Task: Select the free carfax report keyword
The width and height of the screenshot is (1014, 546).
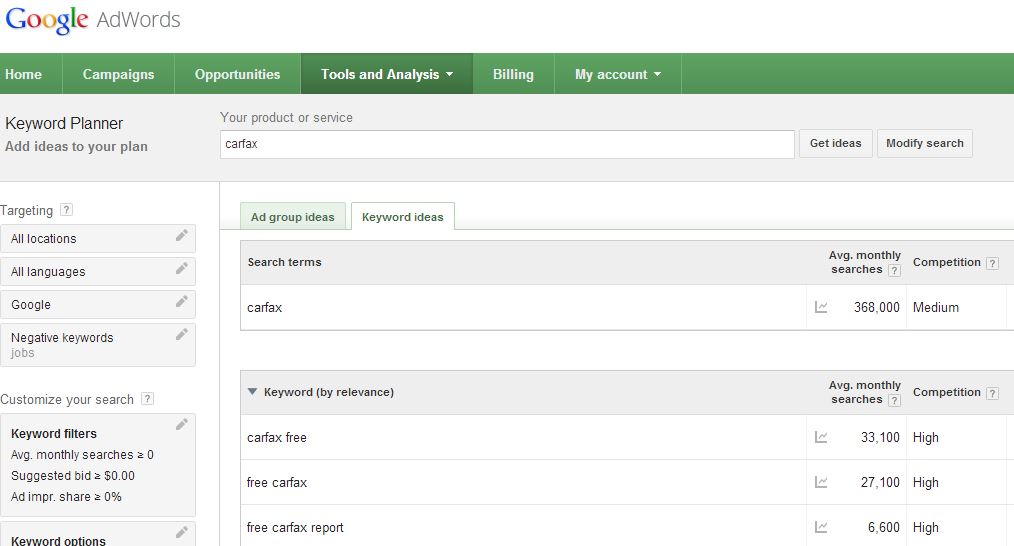Action: click(x=295, y=527)
